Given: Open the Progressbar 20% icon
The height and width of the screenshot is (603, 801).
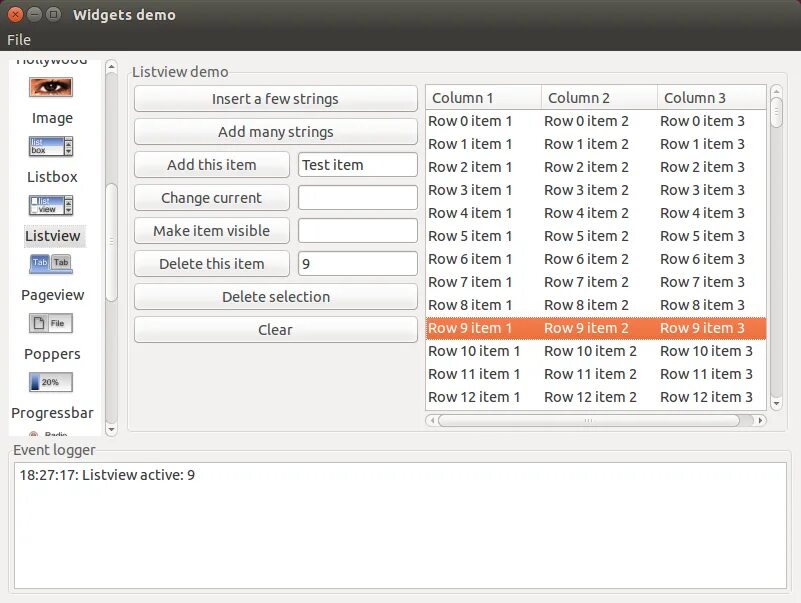Looking at the screenshot, I should point(51,382).
